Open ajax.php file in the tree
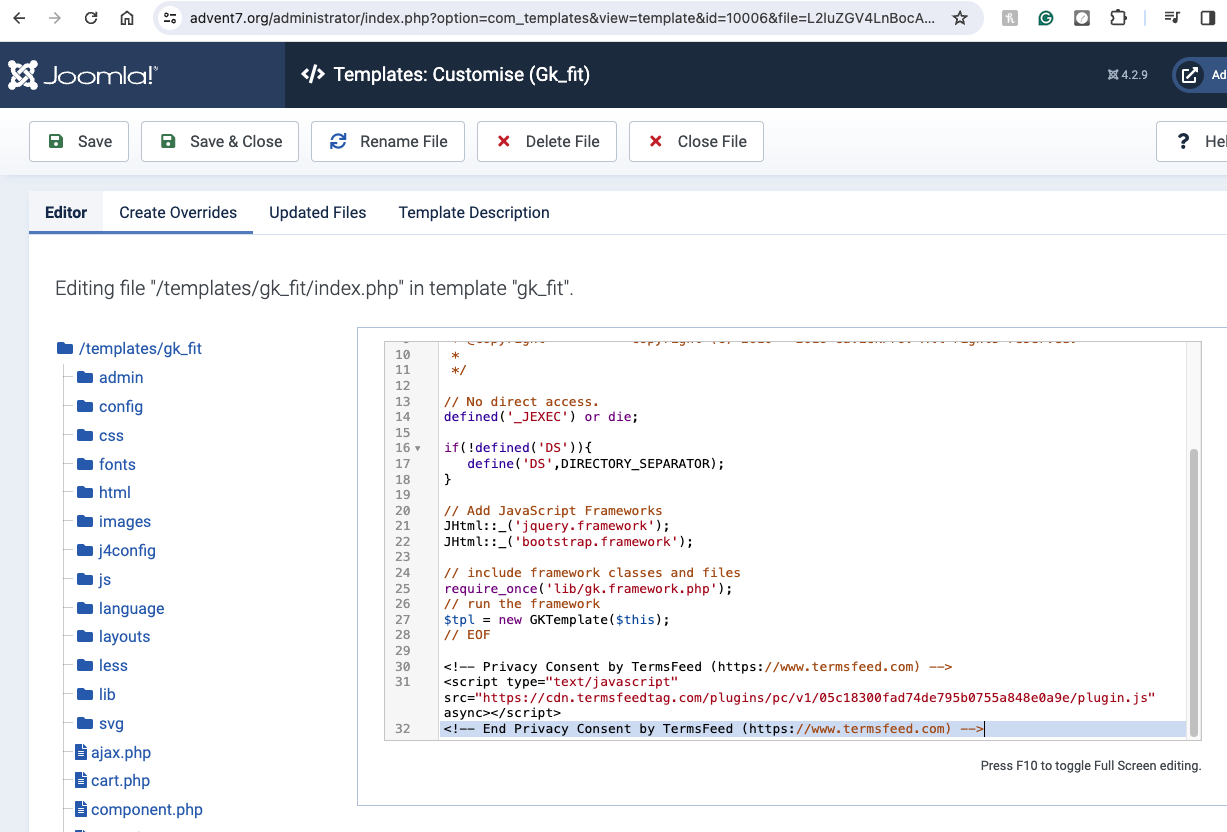Viewport: 1227px width, 832px height. coord(120,752)
